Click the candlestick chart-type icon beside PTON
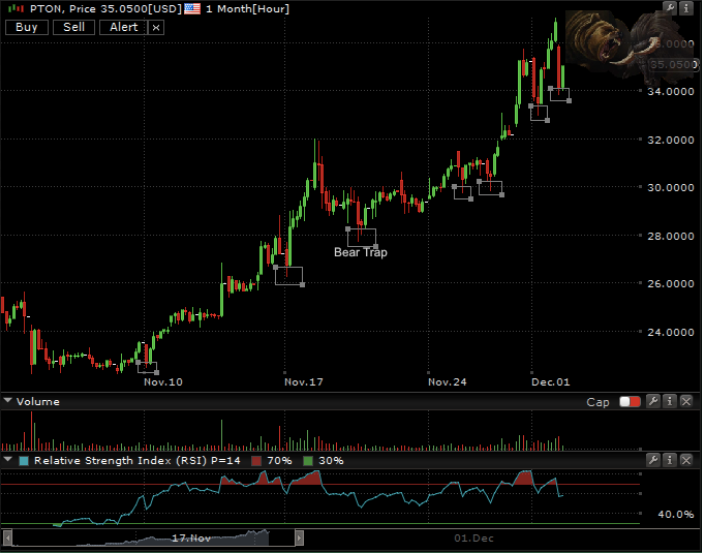Screen dimensions: 702x553 (x=16, y=8)
